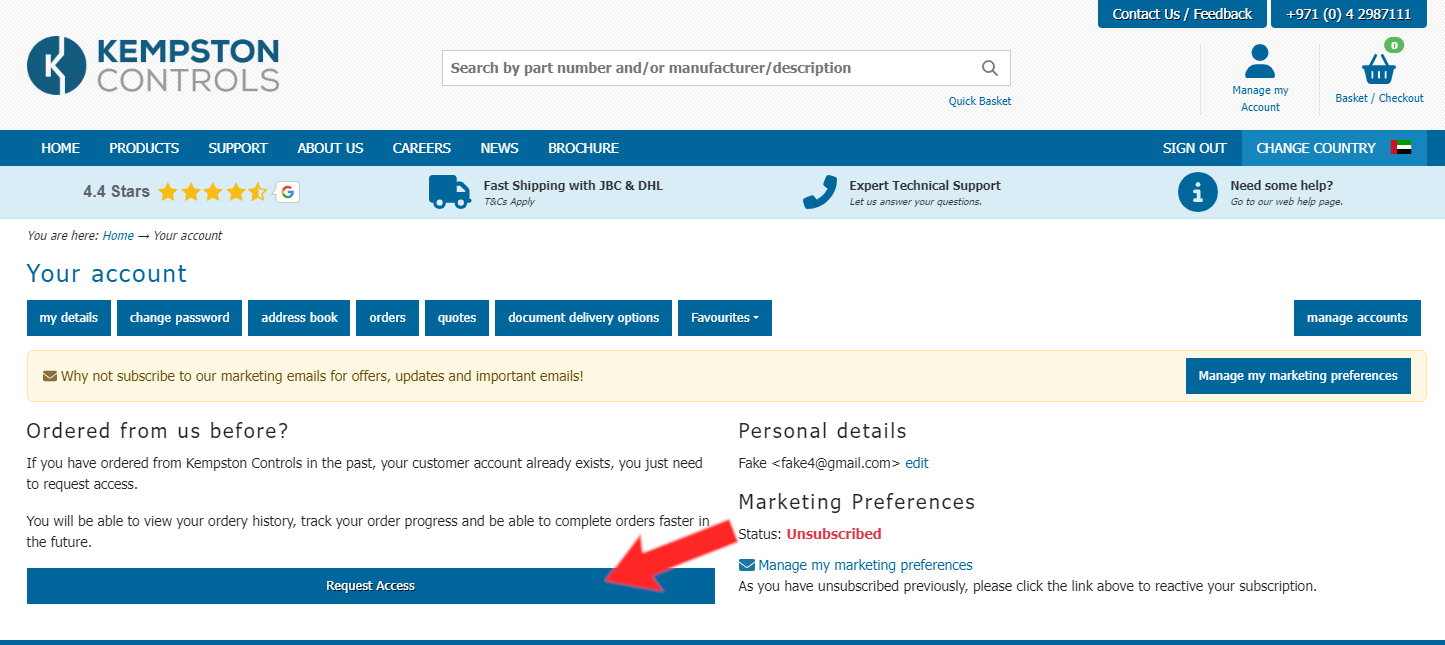
Task: Click the T&Cs Apply text
Action: (509, 202)
